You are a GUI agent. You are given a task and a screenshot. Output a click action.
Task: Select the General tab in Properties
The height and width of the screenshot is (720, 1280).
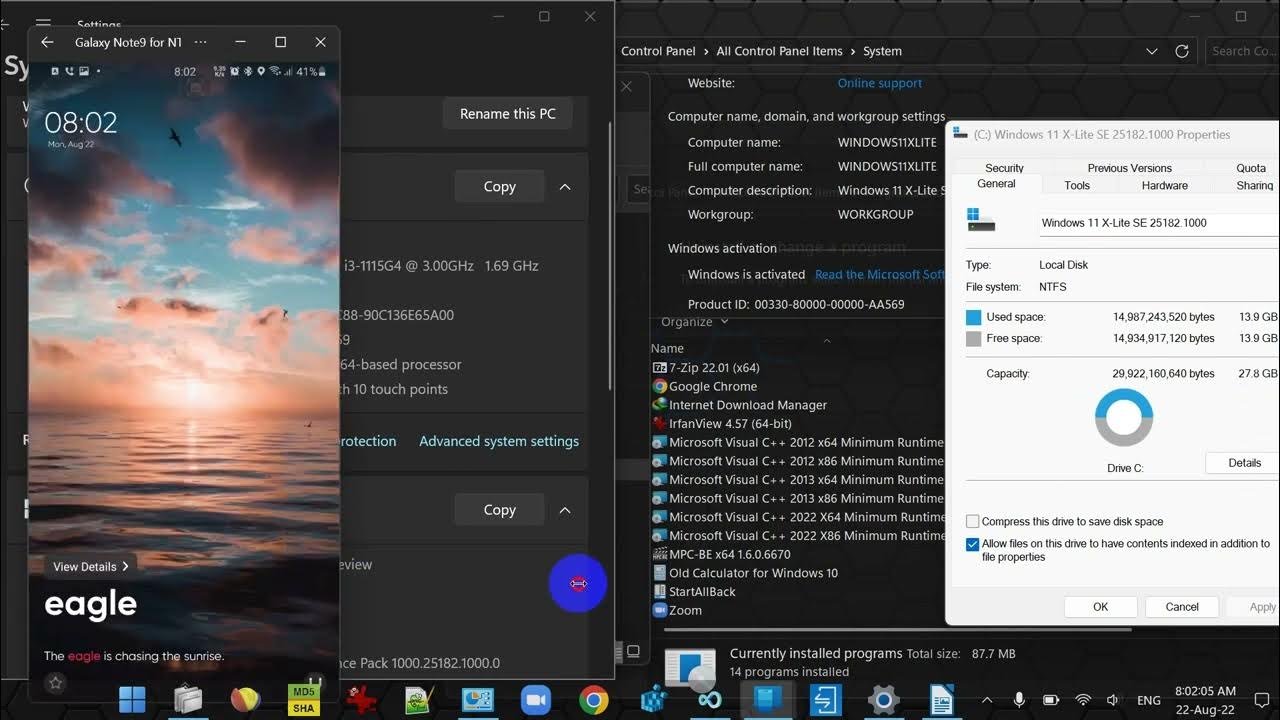(996, 184)
